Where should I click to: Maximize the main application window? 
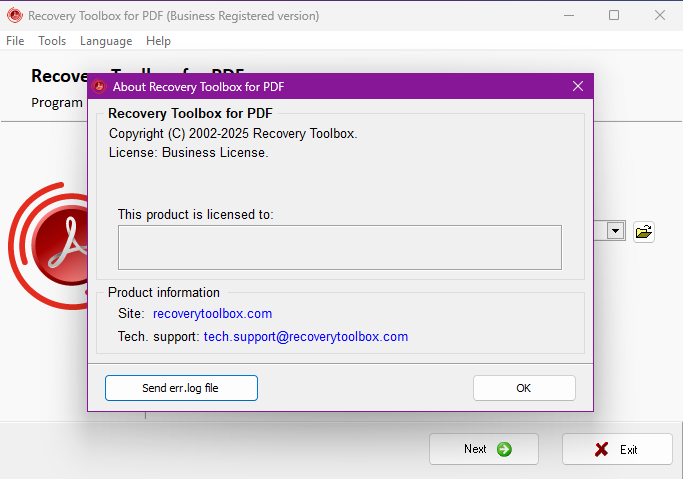(x=614, y=15)
